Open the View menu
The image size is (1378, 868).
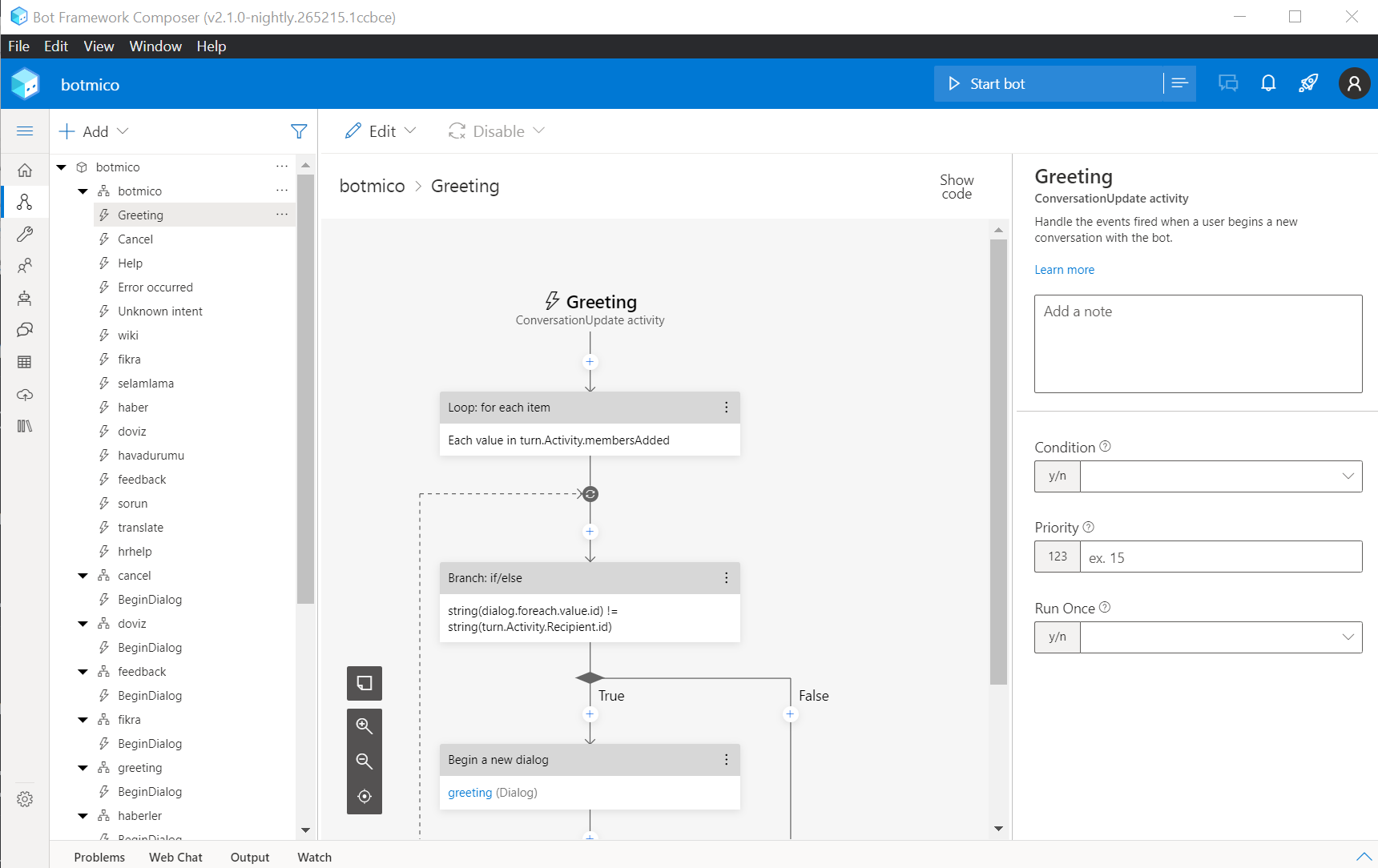point(99,46)
